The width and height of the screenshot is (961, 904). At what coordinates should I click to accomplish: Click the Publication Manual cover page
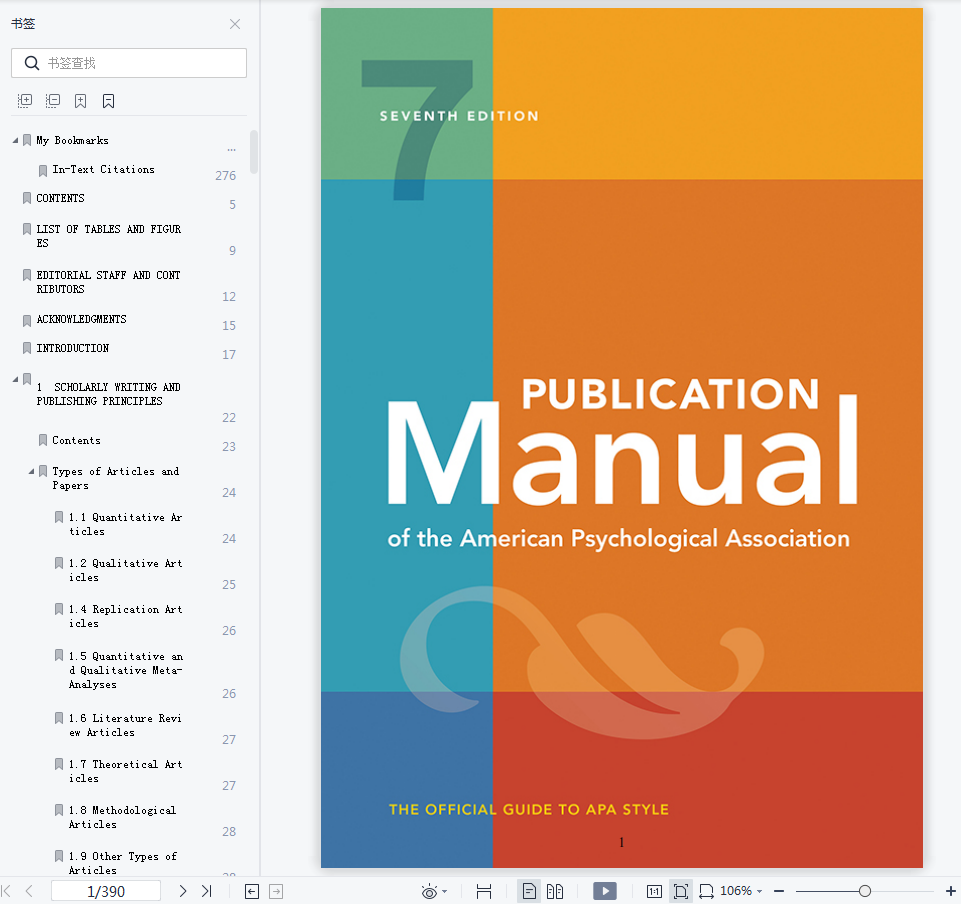(621, 438)
